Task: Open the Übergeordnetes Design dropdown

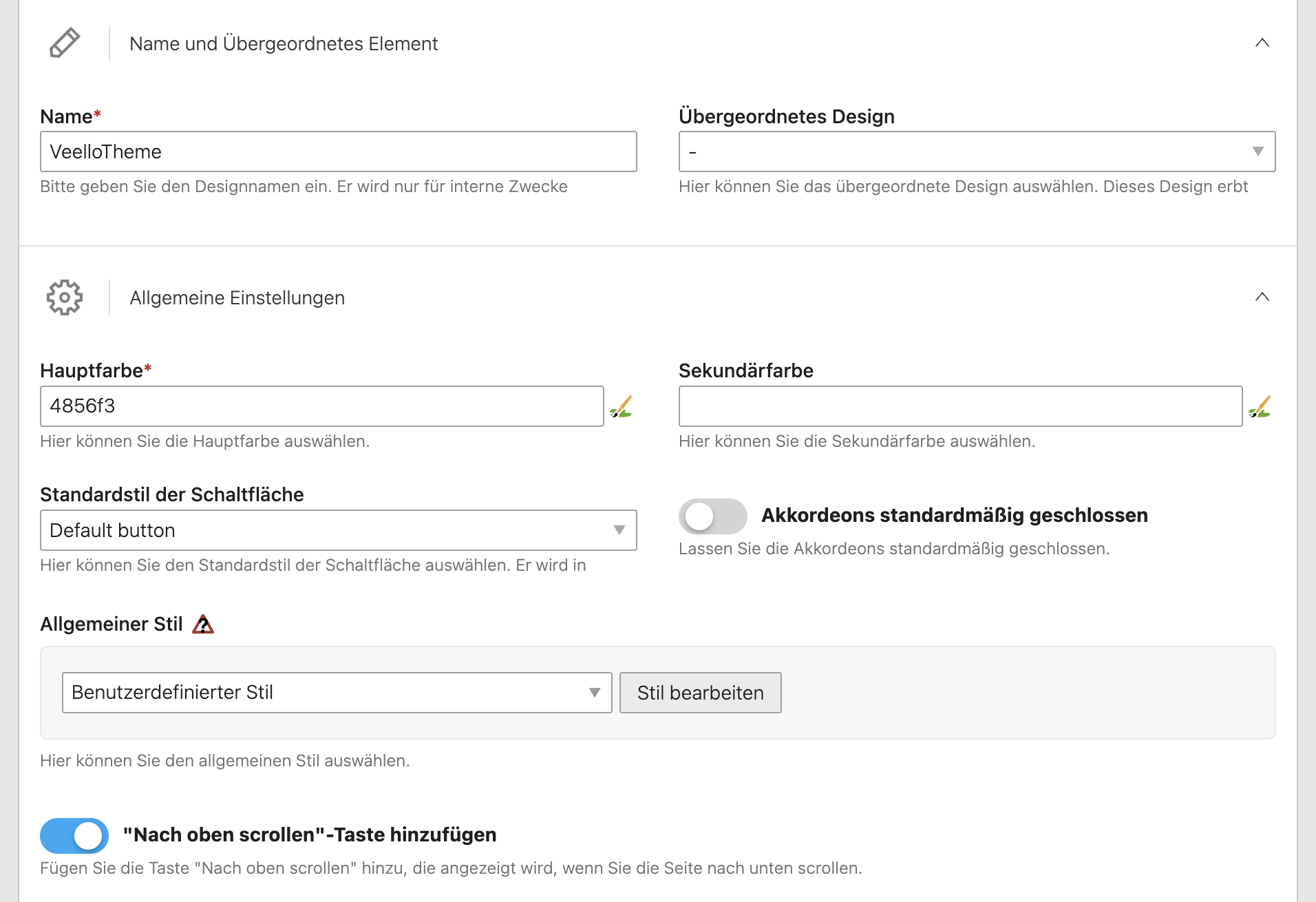Action: tap(976, 151)
